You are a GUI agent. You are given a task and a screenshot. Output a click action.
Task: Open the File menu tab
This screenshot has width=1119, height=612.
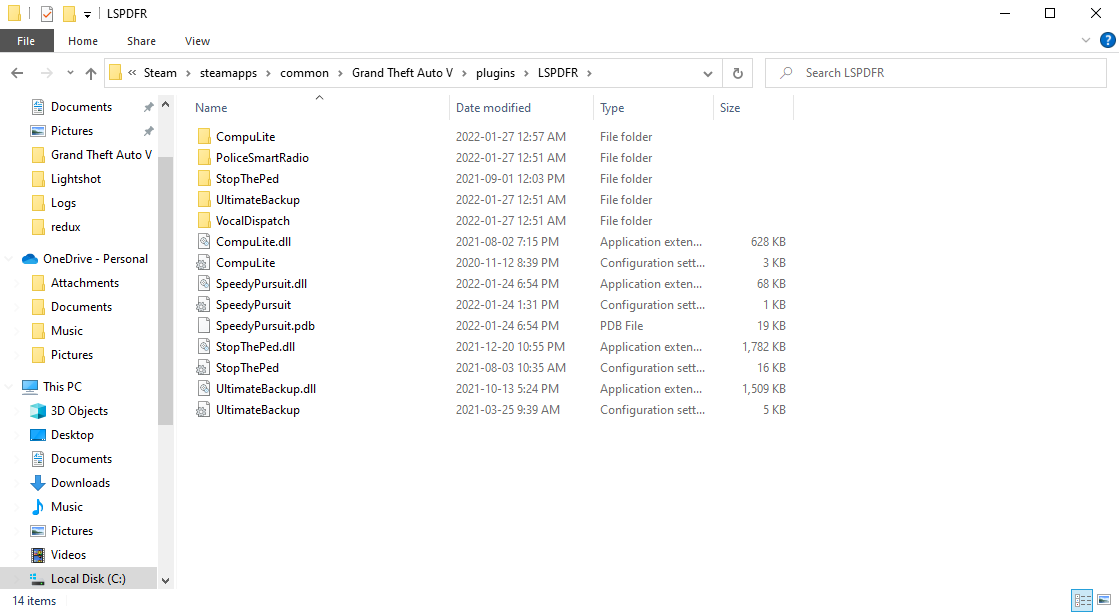[26, 41]
